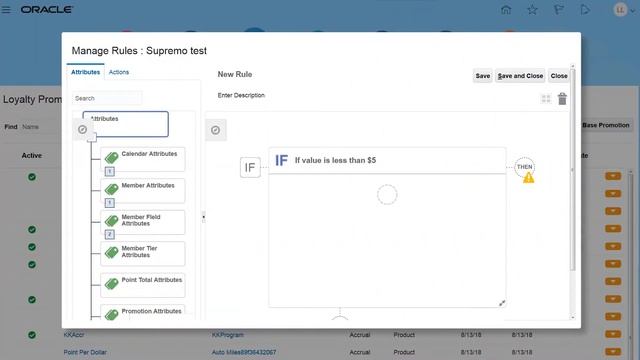The image size is (640, 360).
Task: Click the expand arrows in IF panel corner
Action: pos(502,303)
